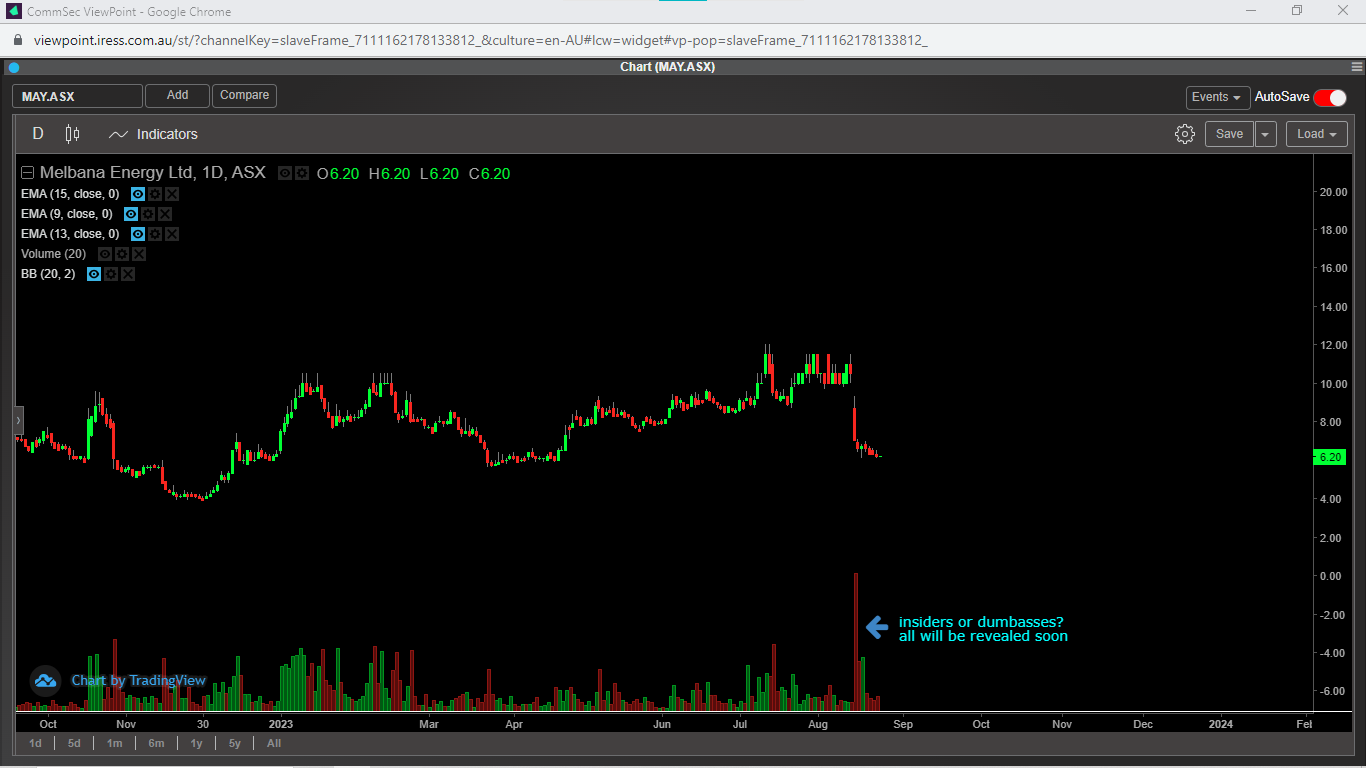Click the blue dot widget link icon

tap(14, 67)
